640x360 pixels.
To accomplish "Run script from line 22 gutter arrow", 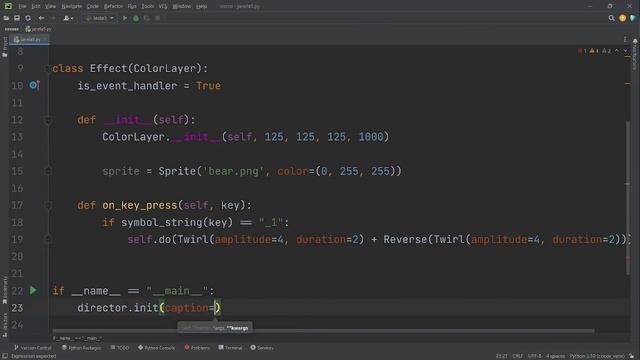I will click(x=33, y=291).
